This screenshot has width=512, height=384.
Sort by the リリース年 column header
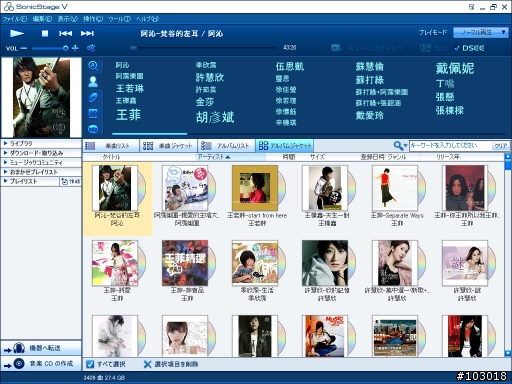pyautogui.click(x=448, y=157)
